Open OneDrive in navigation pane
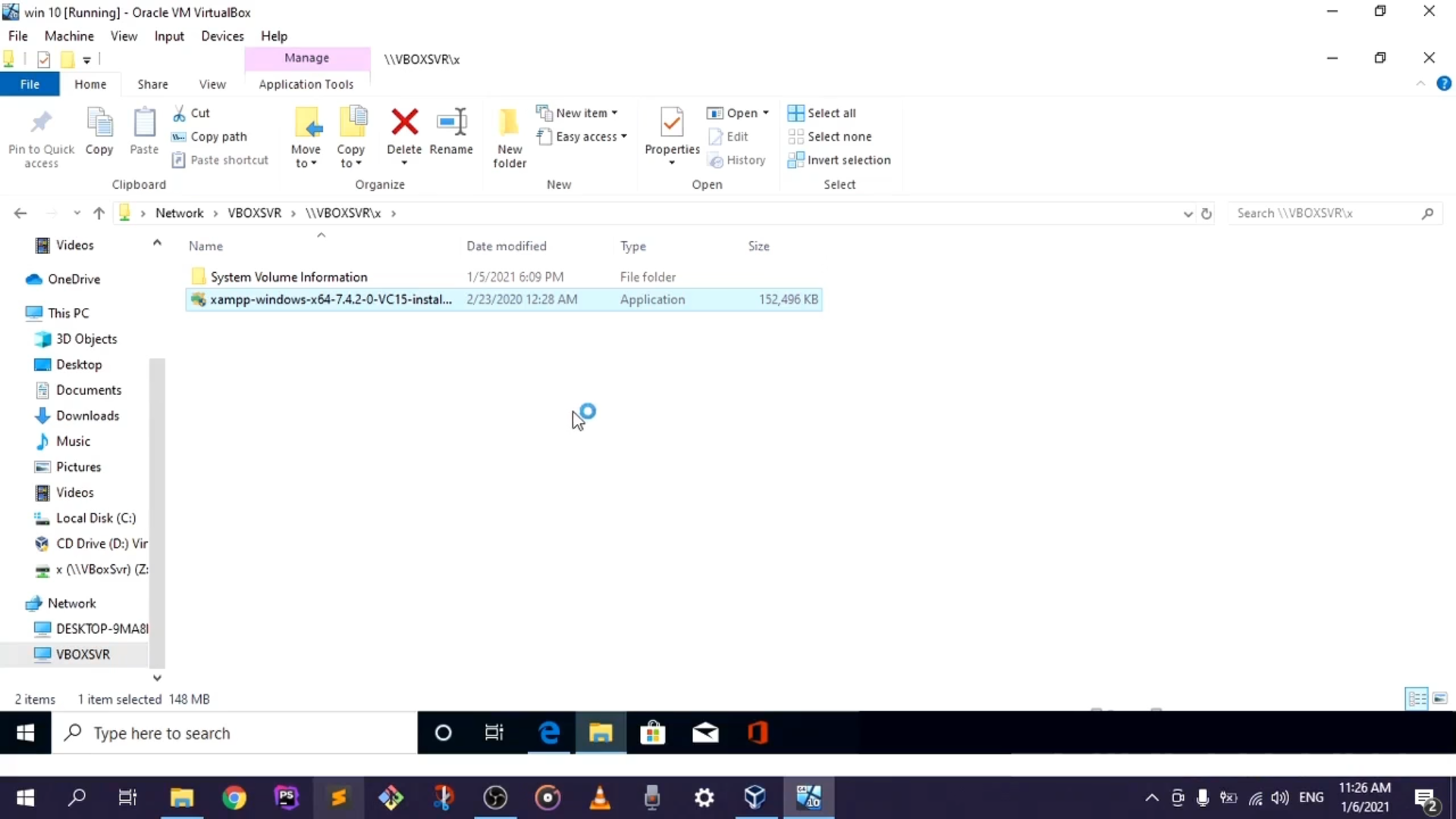This screenshot has width=1456, height=819. [74, 279]
